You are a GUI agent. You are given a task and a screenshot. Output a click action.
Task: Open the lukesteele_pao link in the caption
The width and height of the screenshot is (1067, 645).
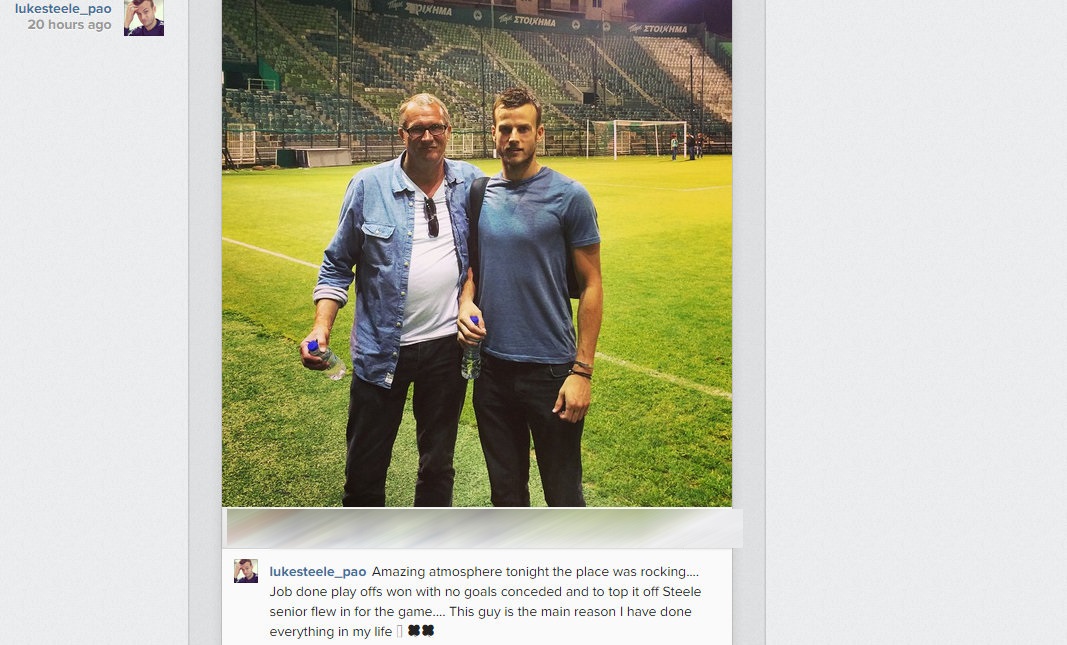point(318,572)
